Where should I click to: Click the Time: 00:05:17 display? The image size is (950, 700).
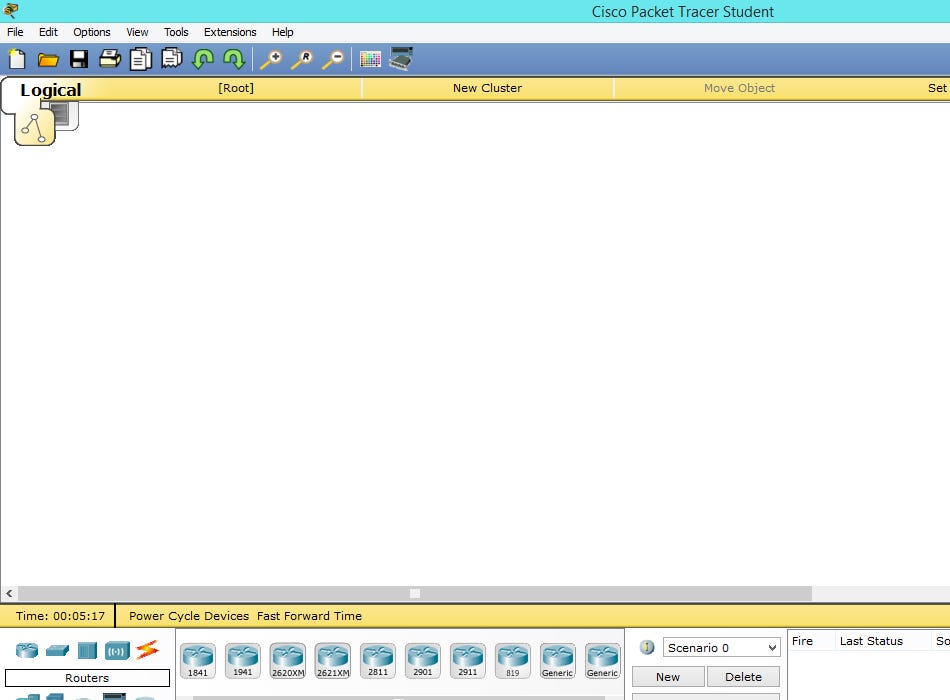[60, 616]
